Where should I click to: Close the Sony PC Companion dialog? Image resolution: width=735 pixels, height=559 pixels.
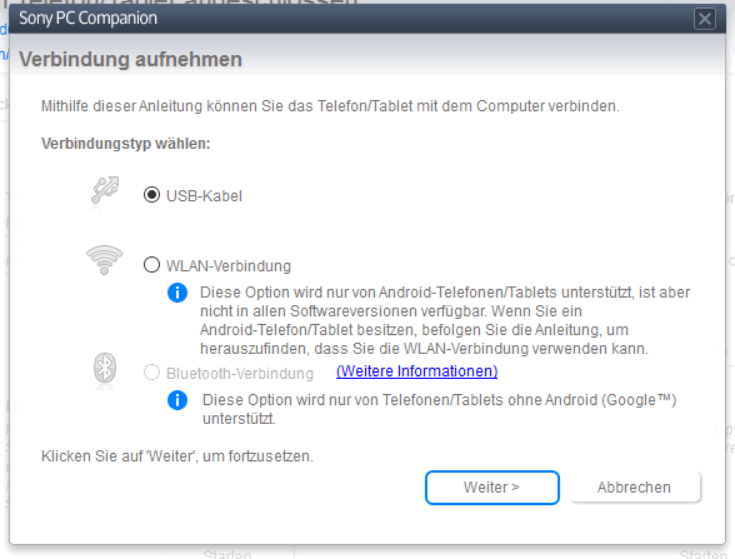[x=705, y=19]
